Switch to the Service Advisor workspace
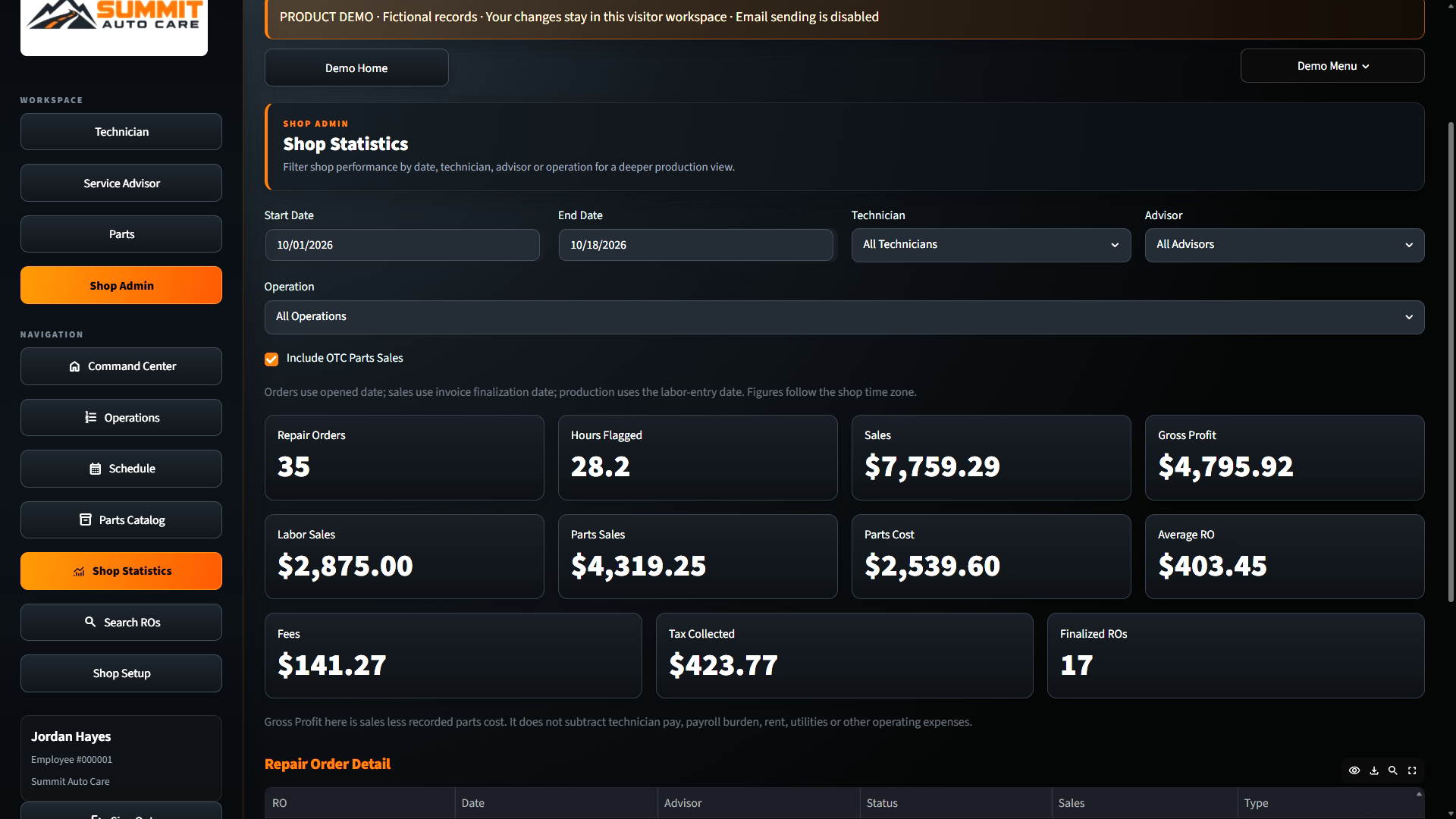The image size is (1456, 819). tap(121, 184)
